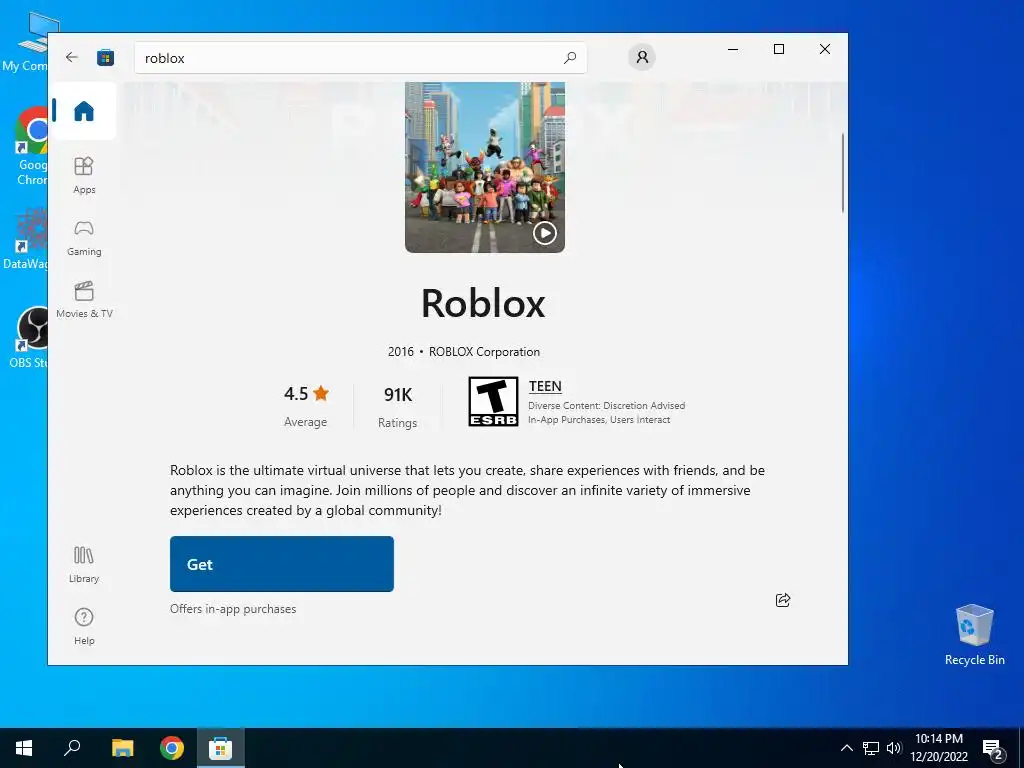Click the Roblox description paragraph
1024x768 pixels.
[468, 490]
